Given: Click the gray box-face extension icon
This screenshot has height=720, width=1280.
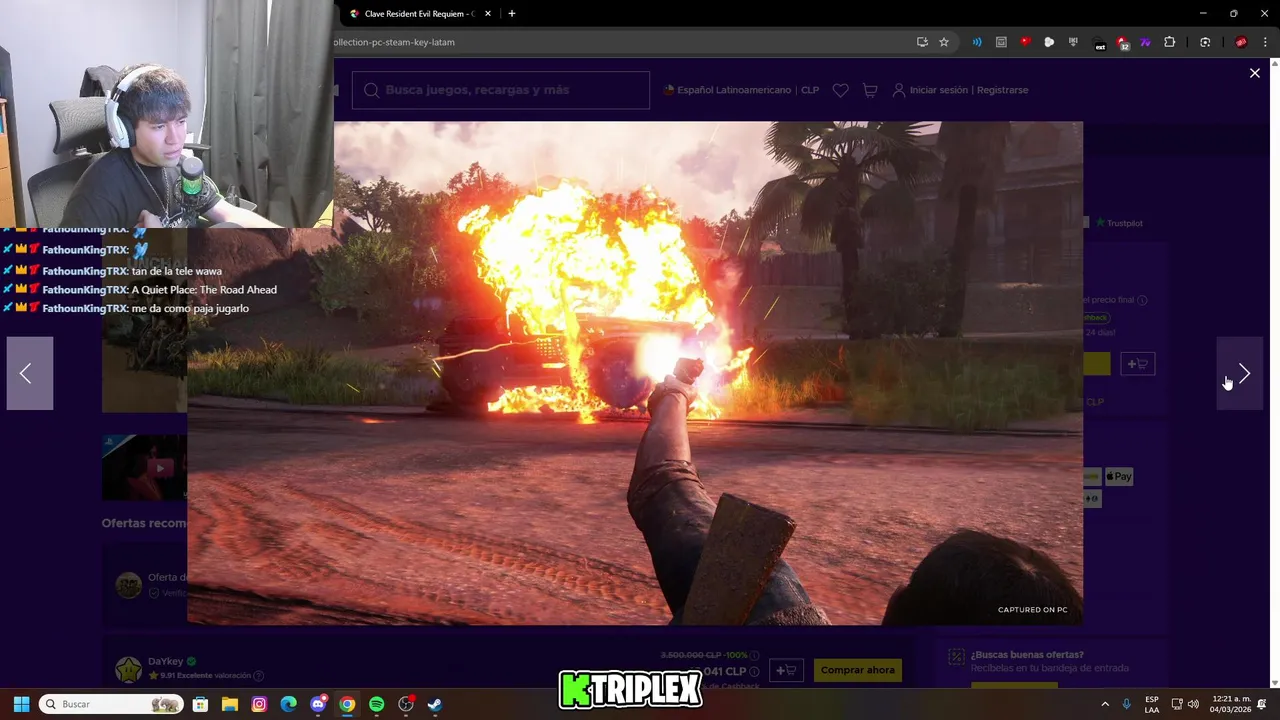Looking at the screenshot, I should pyautogui.click(x=1001, y=42).
